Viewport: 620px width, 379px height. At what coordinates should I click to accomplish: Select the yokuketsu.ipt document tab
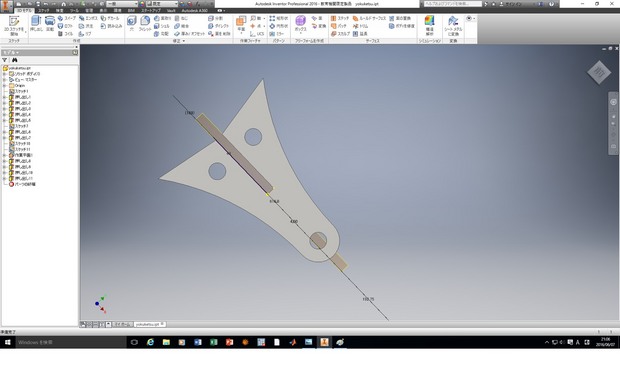[x=149, y=324]
